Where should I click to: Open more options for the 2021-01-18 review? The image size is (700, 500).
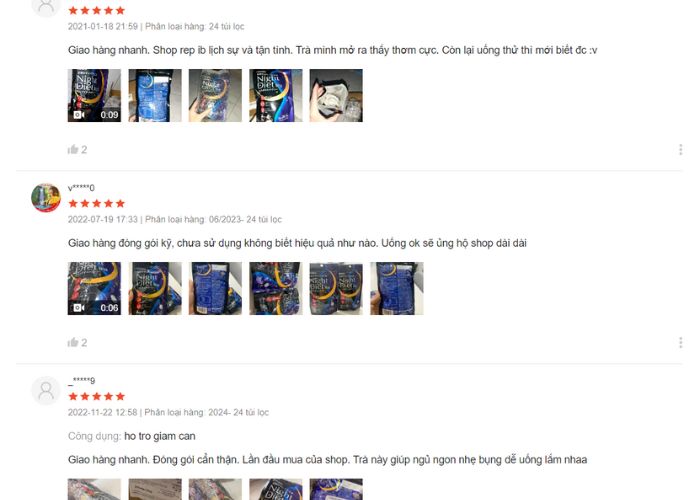(x=680, y=150)
